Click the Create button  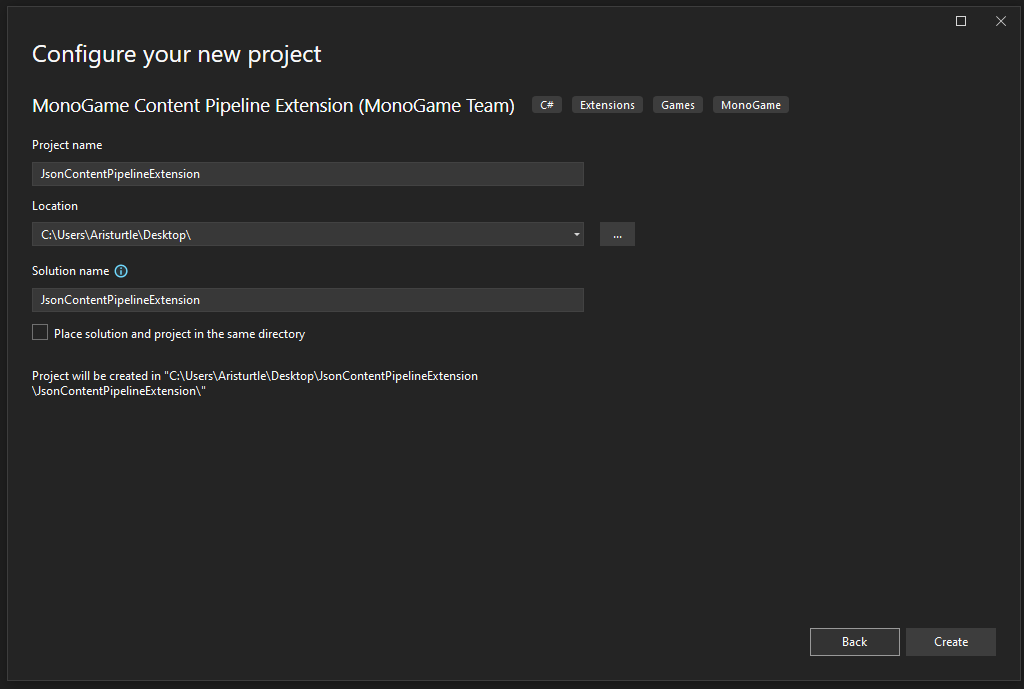(951, 642)
